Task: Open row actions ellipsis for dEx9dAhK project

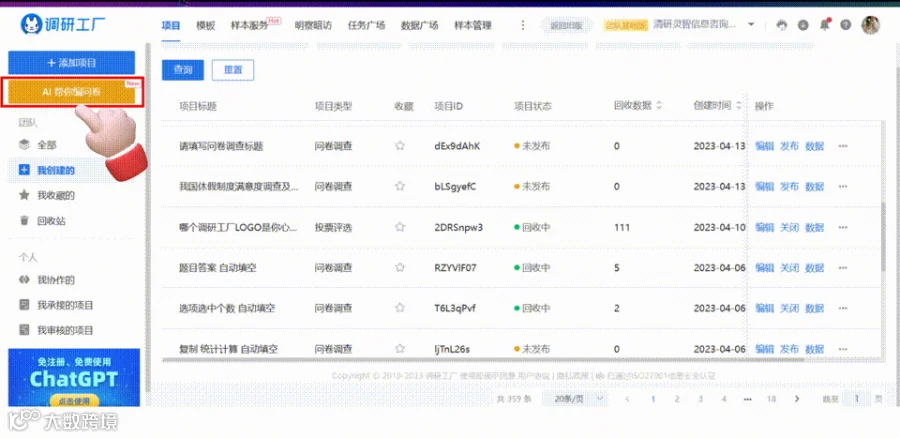Action: 843,146
